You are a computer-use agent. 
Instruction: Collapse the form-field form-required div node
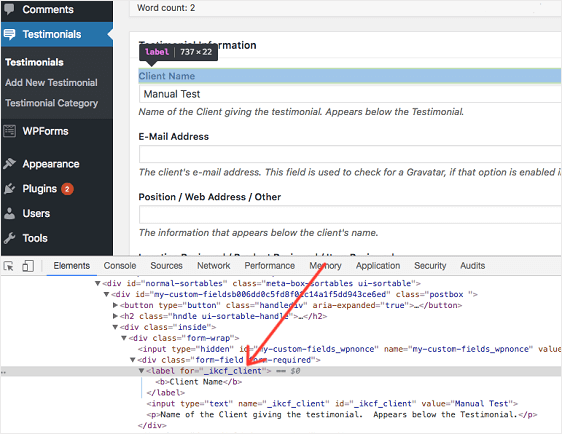click(x=133, y=360)
